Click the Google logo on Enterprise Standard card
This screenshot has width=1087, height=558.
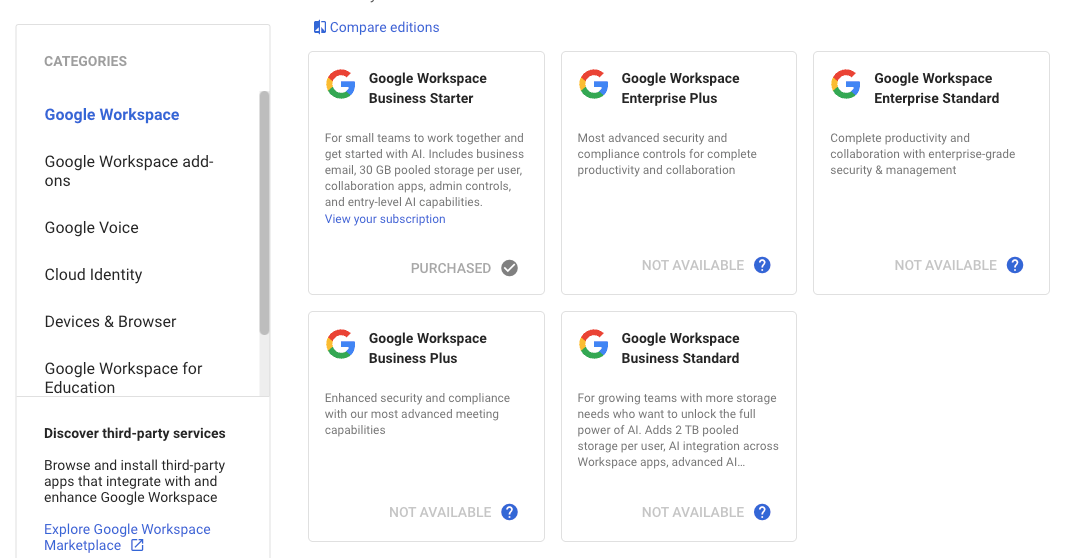(846, 85)
